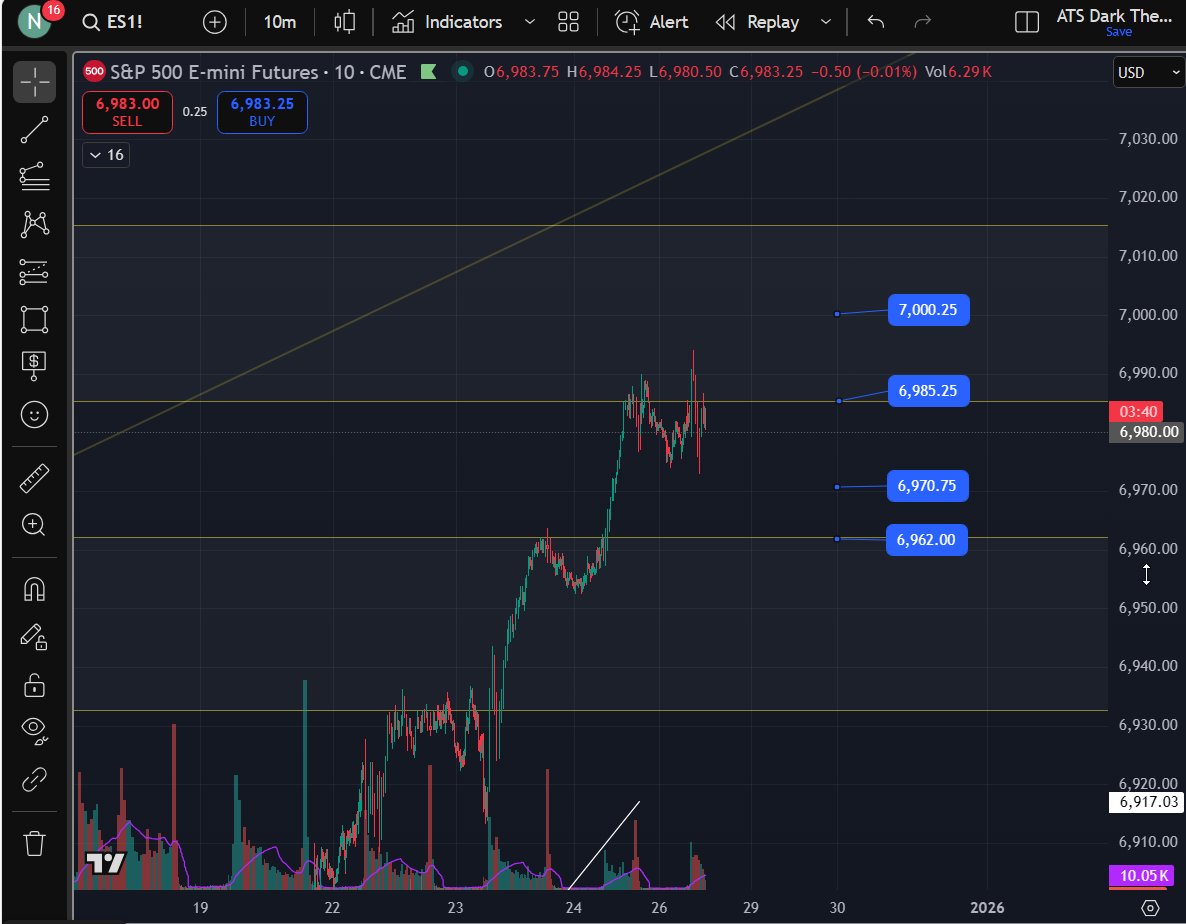Open the candlestick chart type selector

[x=345, y=22]
